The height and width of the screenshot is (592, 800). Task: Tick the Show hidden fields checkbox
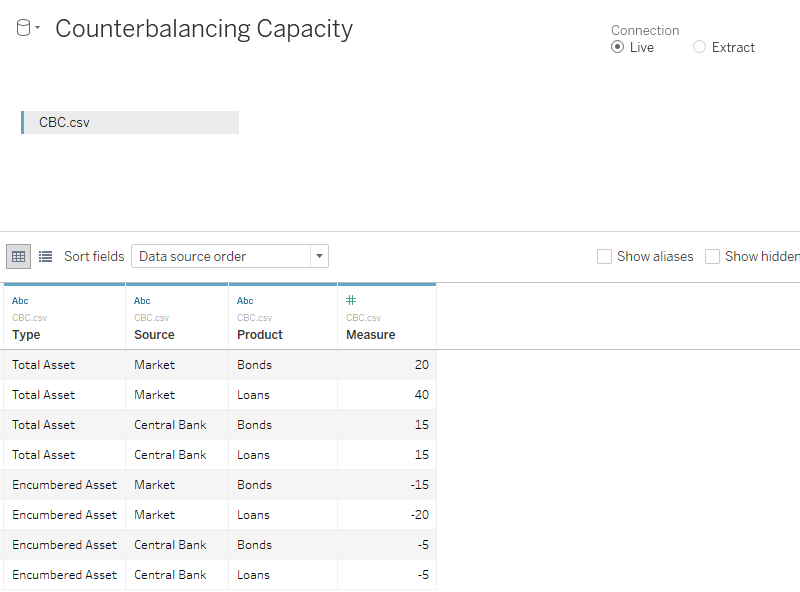tap(713, 257)
